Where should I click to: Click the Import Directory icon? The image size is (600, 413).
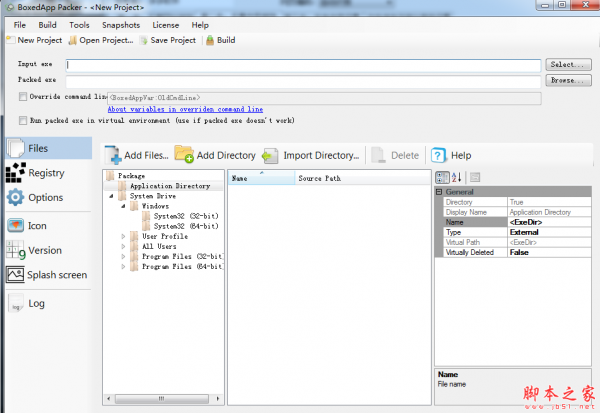click(270, 155)
